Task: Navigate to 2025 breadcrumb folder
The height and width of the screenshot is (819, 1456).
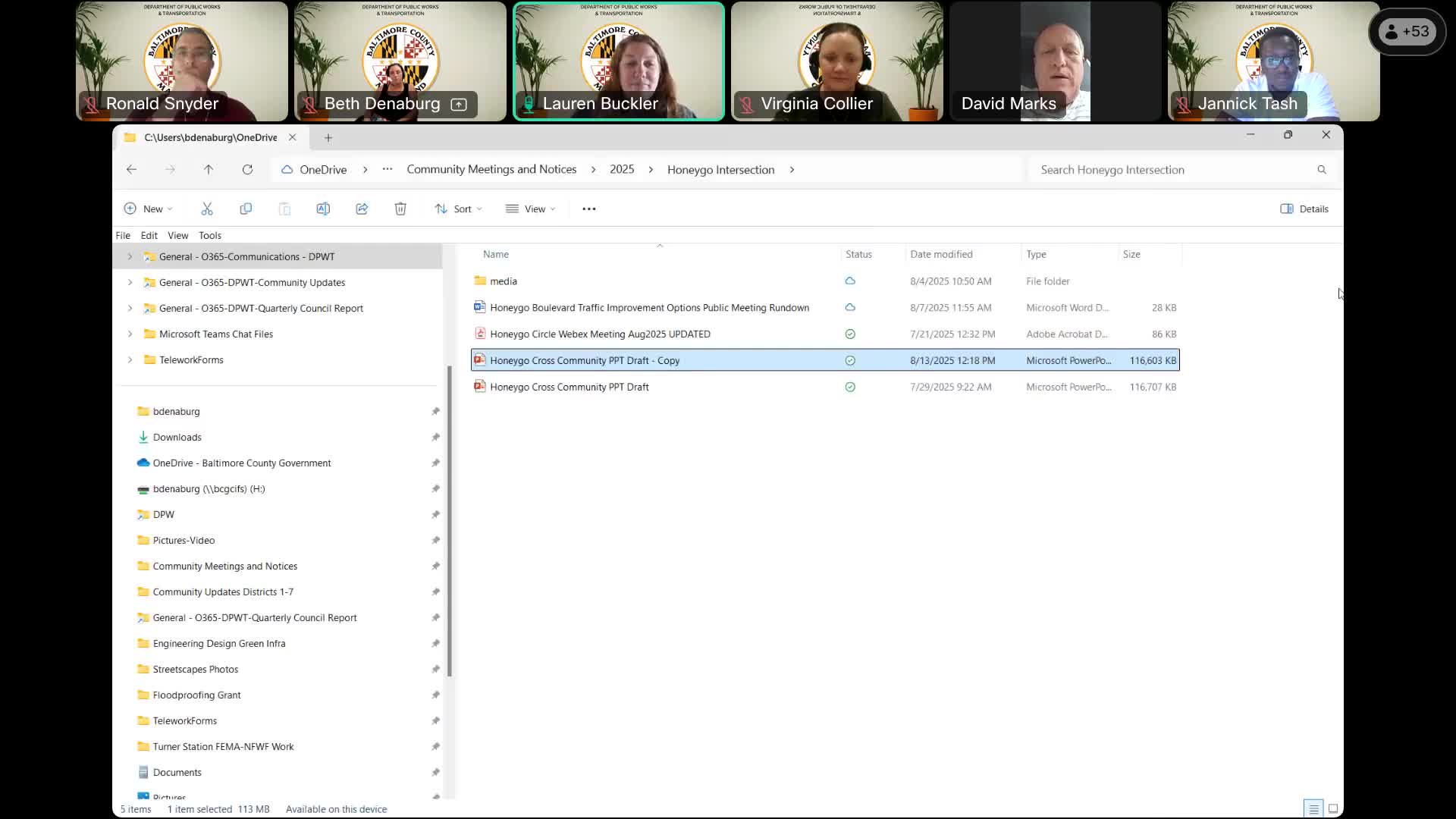Action: pos(622,169)
